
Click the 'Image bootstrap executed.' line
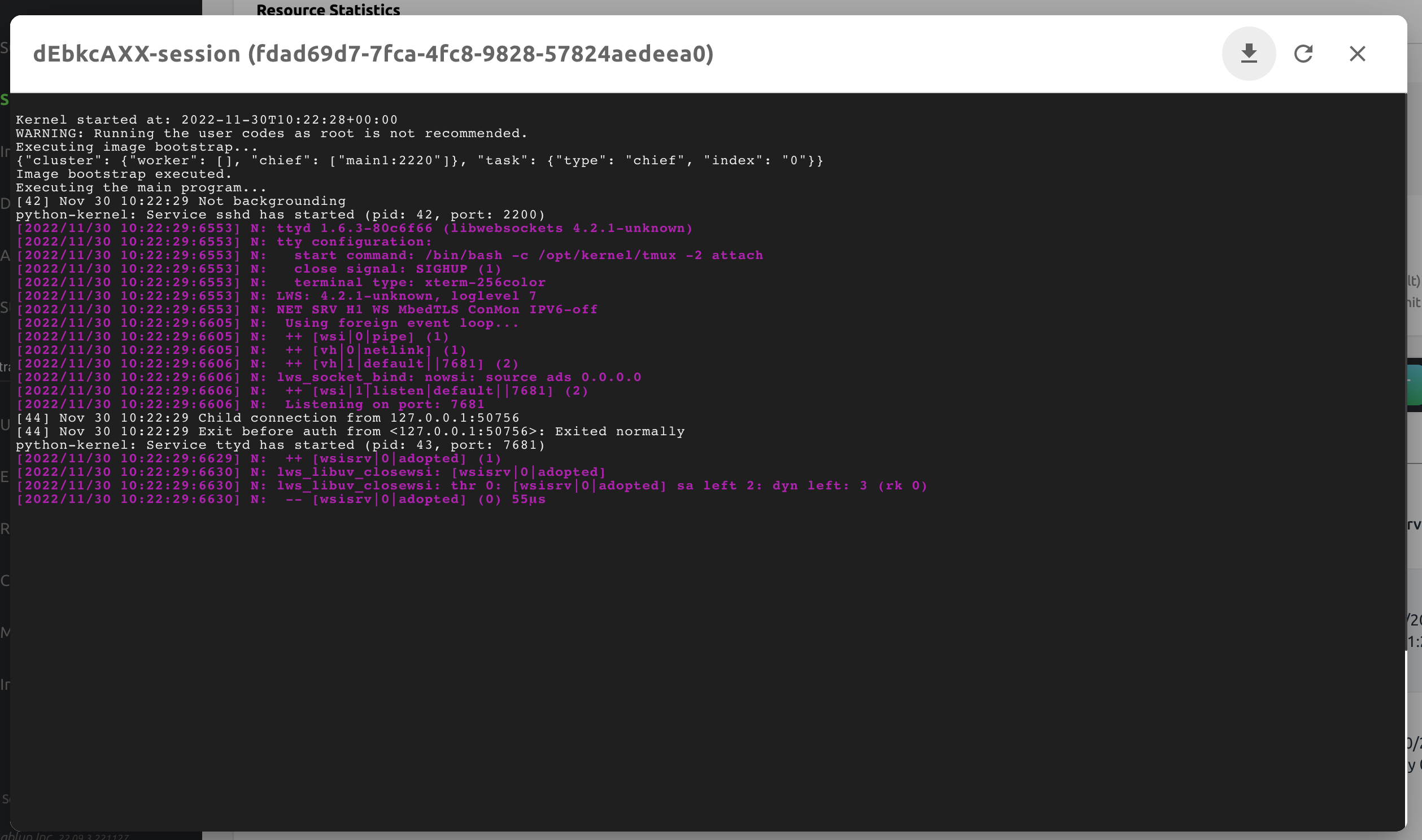click(124, 174)
